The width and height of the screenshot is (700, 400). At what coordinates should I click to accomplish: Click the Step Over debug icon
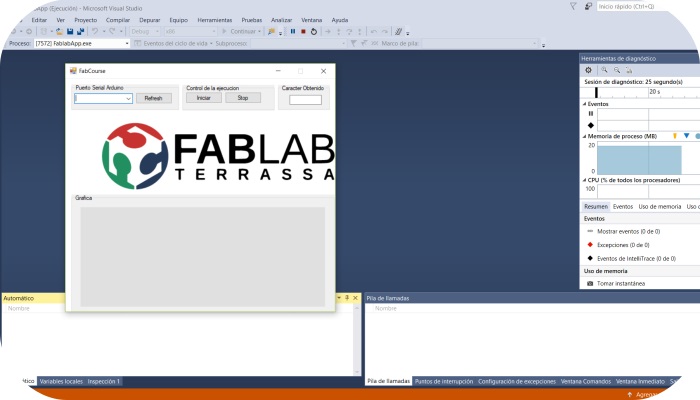pyautogui.click(x=349, y=31)
